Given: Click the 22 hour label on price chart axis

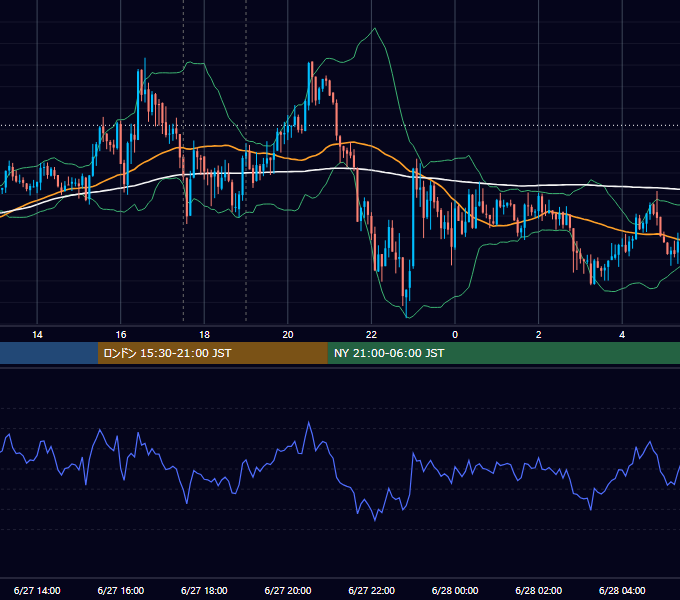Looking at the screenshot, I should pos(371,335).
